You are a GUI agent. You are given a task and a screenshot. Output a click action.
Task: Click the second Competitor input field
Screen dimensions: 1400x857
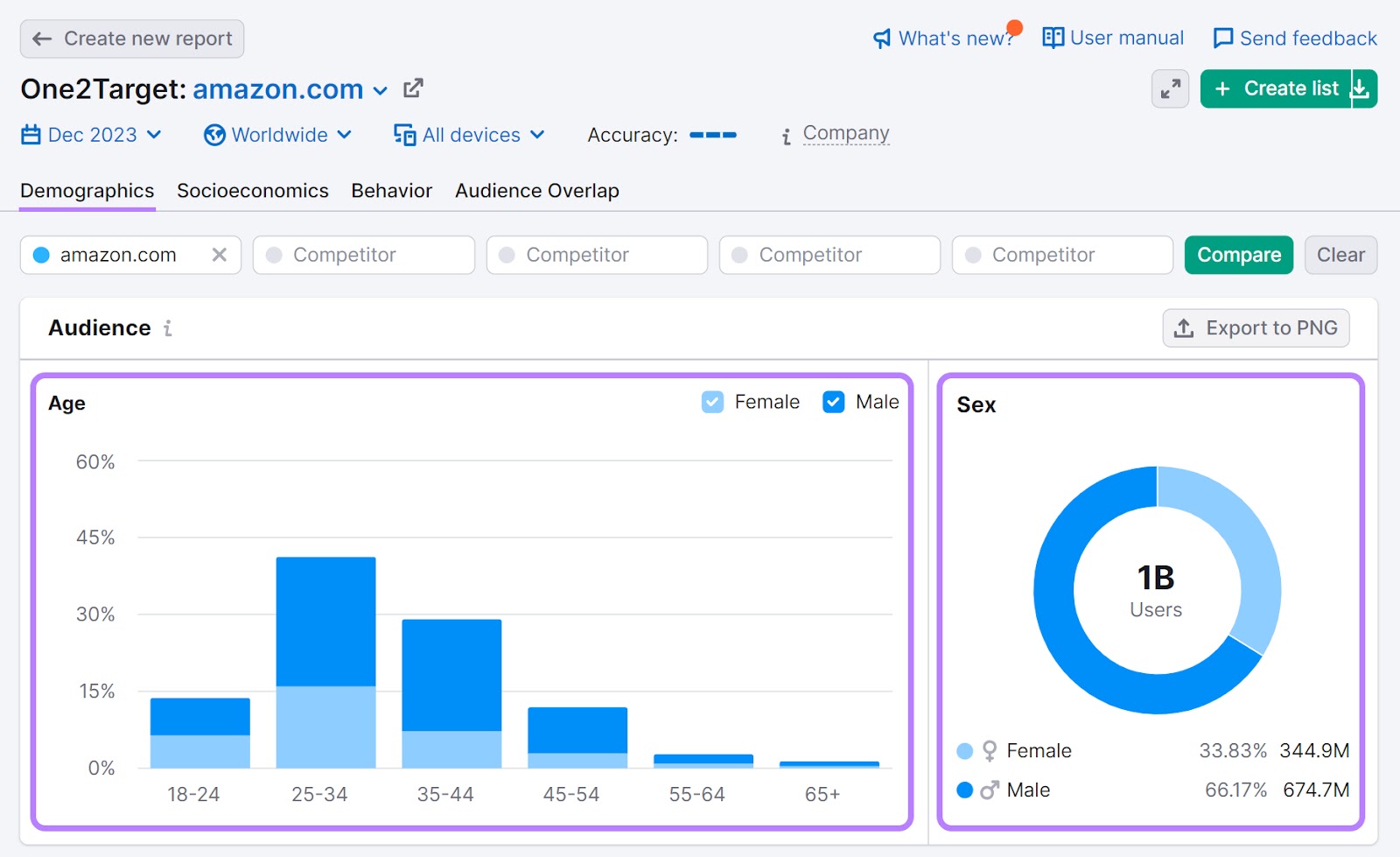(x=597, y=255)
